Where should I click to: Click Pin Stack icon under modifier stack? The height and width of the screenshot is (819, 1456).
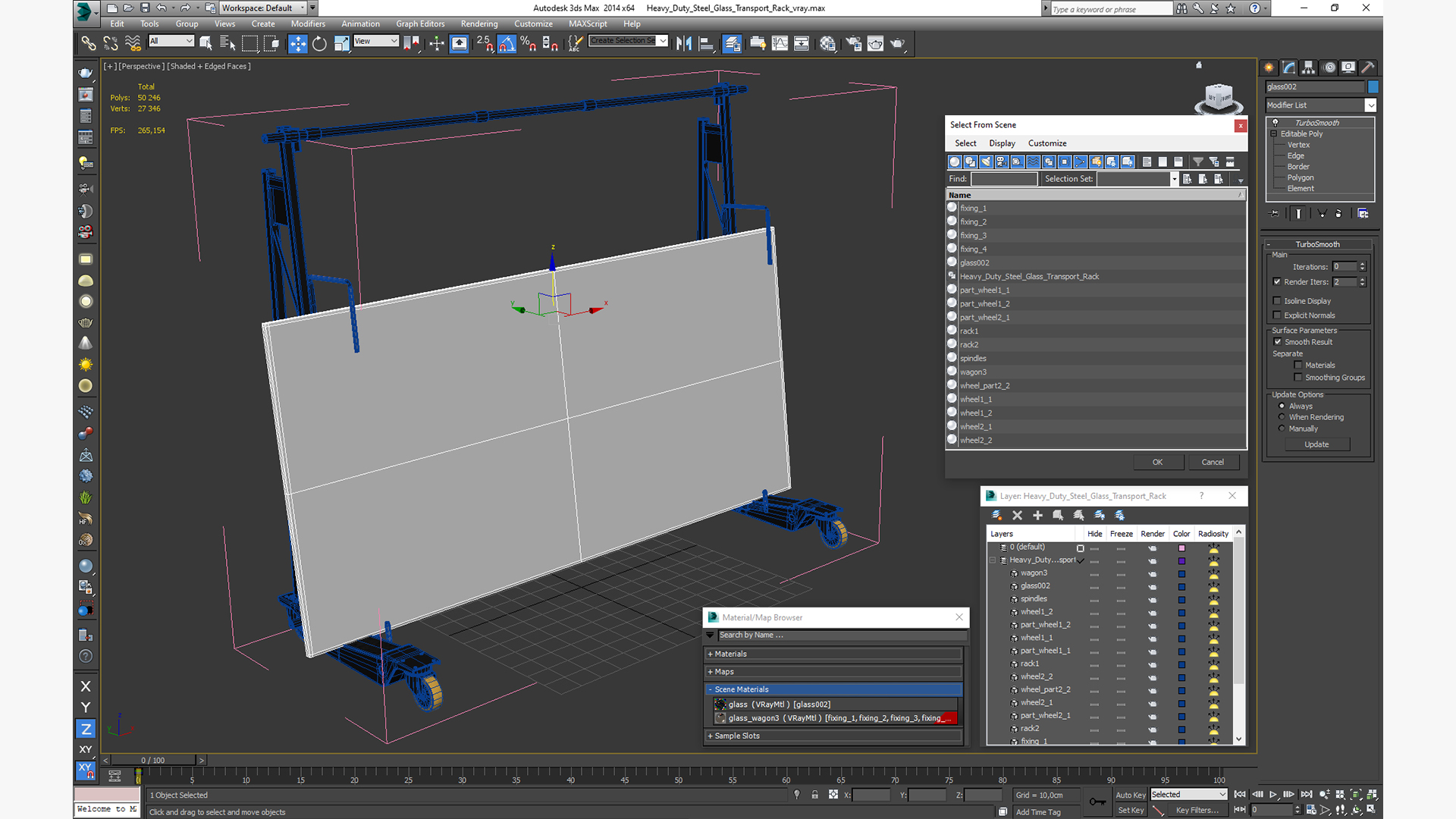[1274, 214]
